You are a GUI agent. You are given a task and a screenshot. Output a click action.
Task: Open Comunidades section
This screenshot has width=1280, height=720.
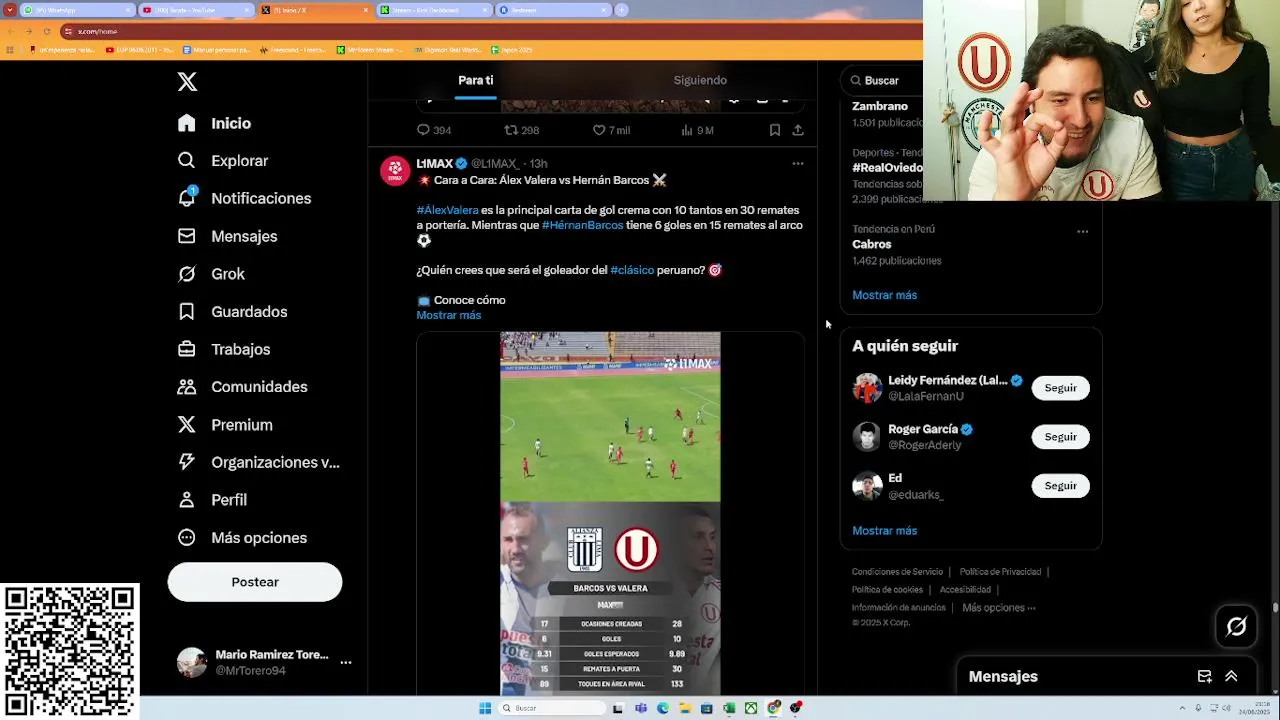[241, 387]
